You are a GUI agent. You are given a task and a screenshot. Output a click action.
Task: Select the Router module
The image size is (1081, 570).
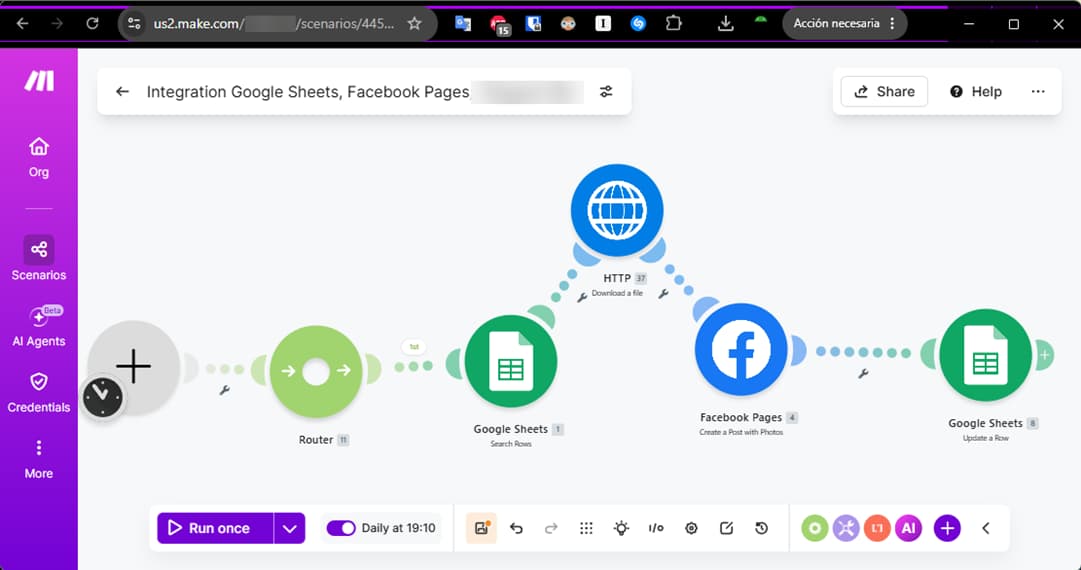[316, 371]
